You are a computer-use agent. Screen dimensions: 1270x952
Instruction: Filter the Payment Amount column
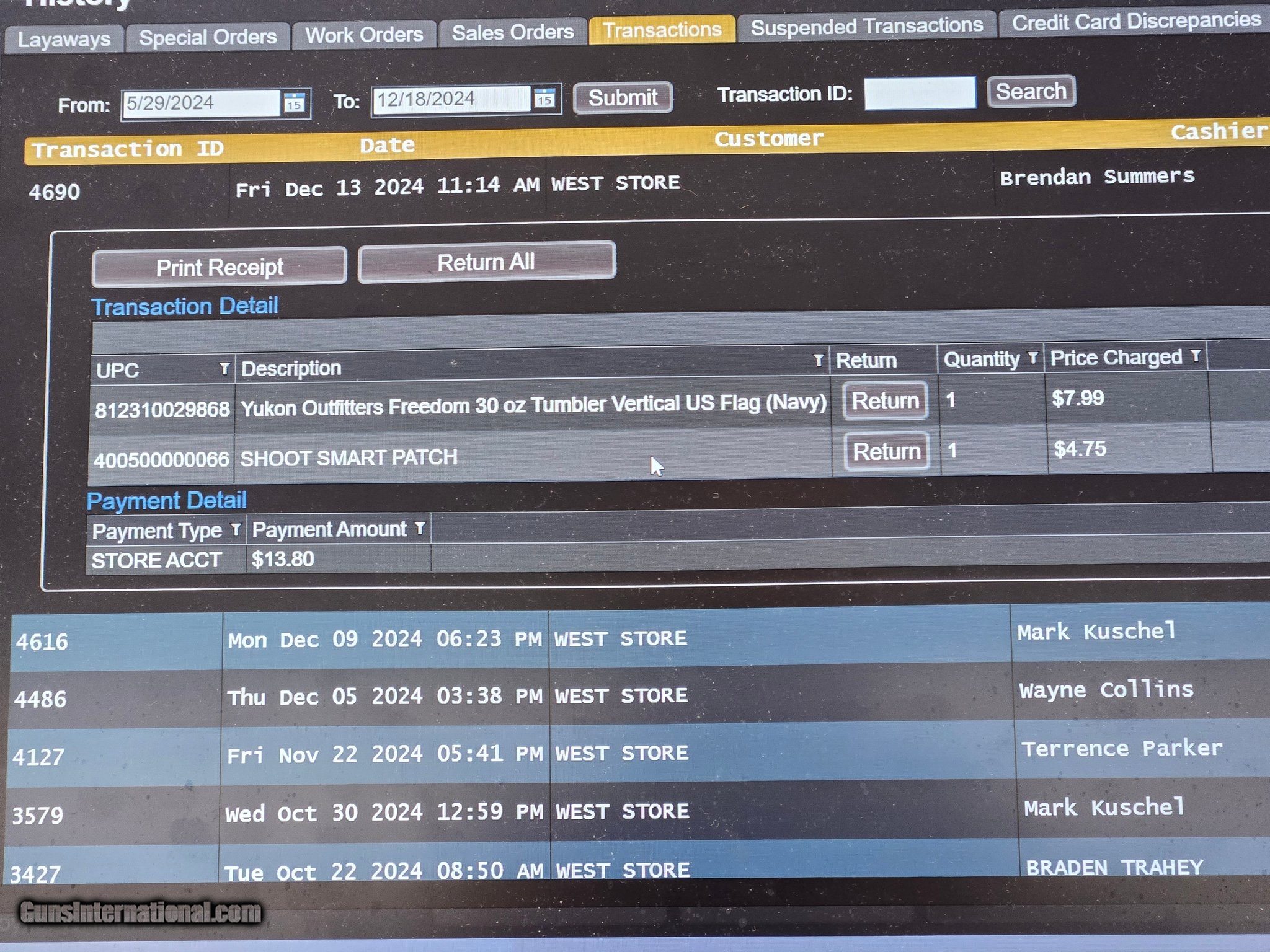420,527
